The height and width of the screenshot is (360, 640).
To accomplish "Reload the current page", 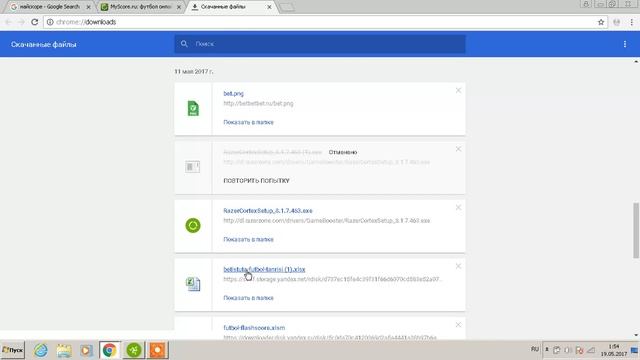I will pos(35,22).
